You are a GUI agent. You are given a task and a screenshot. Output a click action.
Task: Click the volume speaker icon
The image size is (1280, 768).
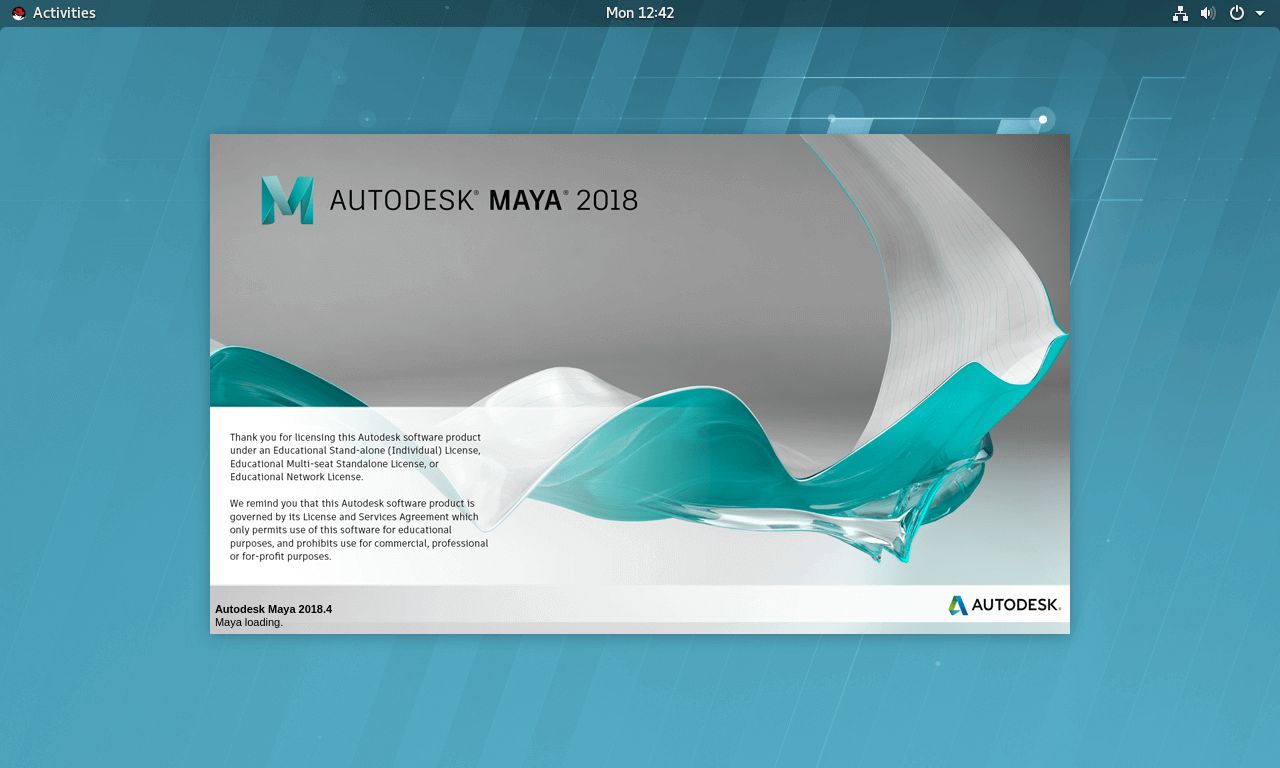pyautogui.click(x=1207, y=13)
